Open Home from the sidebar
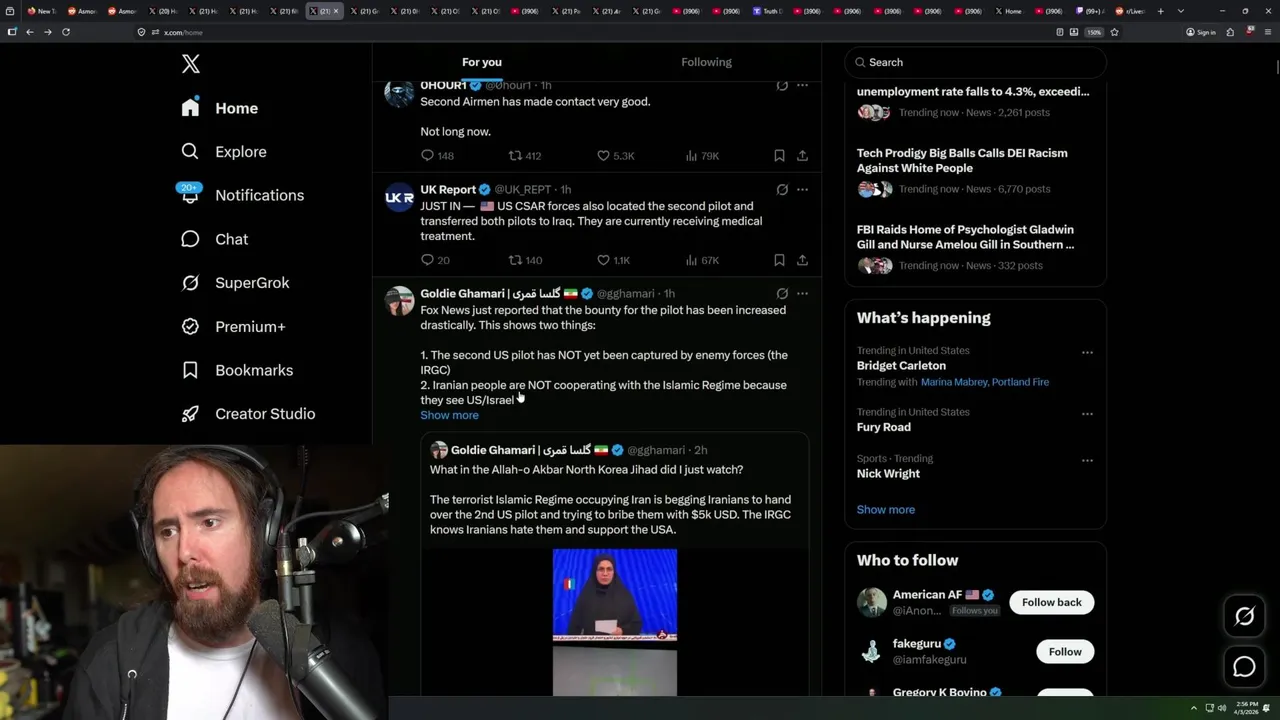Viewport: 1280px width, 720px height. 220,108
